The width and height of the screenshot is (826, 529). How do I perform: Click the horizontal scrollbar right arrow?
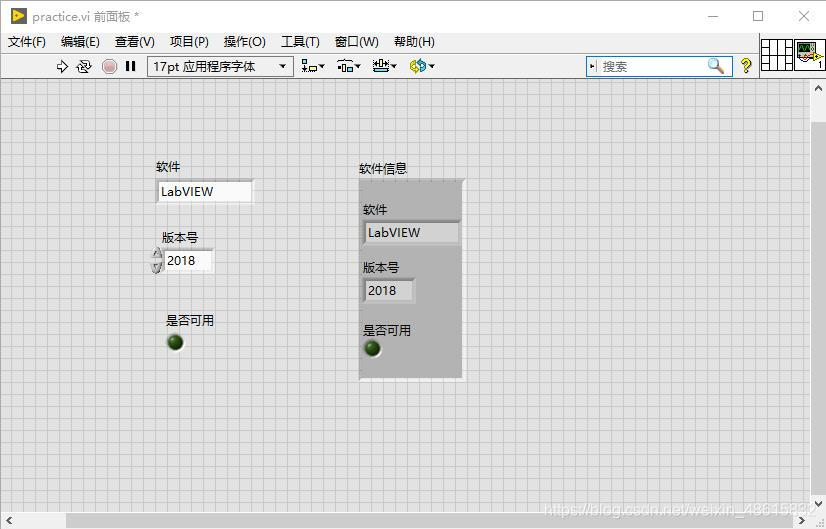click(802, 521)
